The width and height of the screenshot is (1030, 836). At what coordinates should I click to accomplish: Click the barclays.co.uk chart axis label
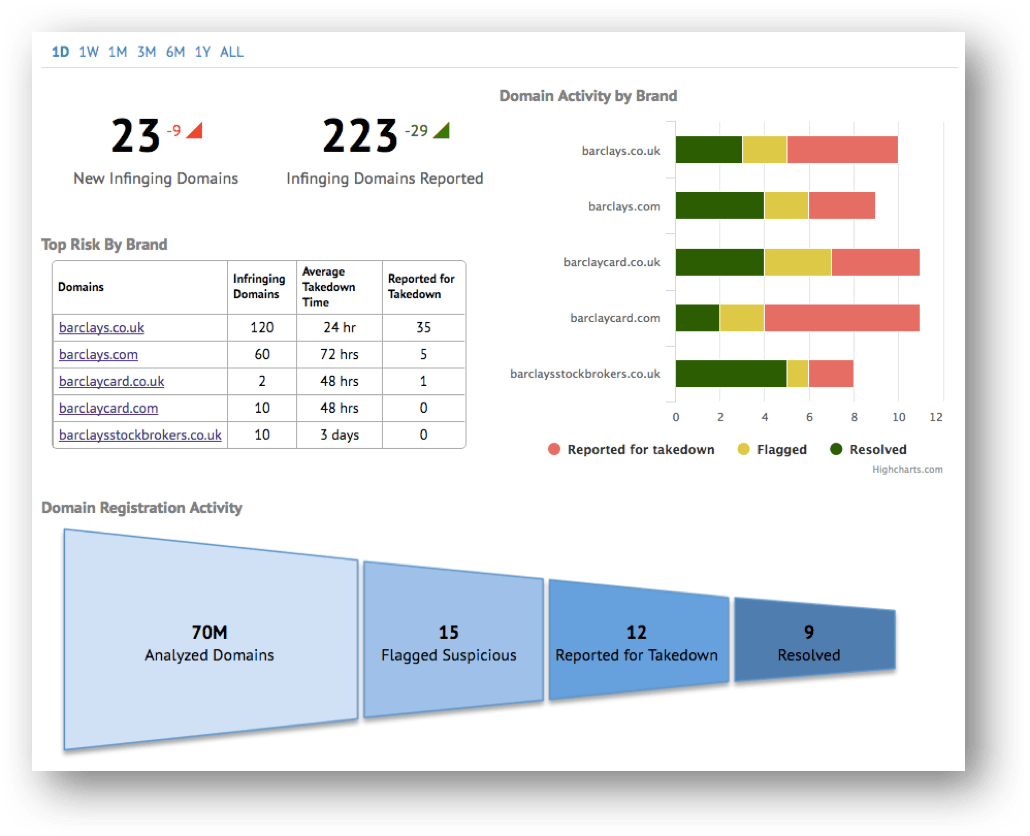[621, 151]
